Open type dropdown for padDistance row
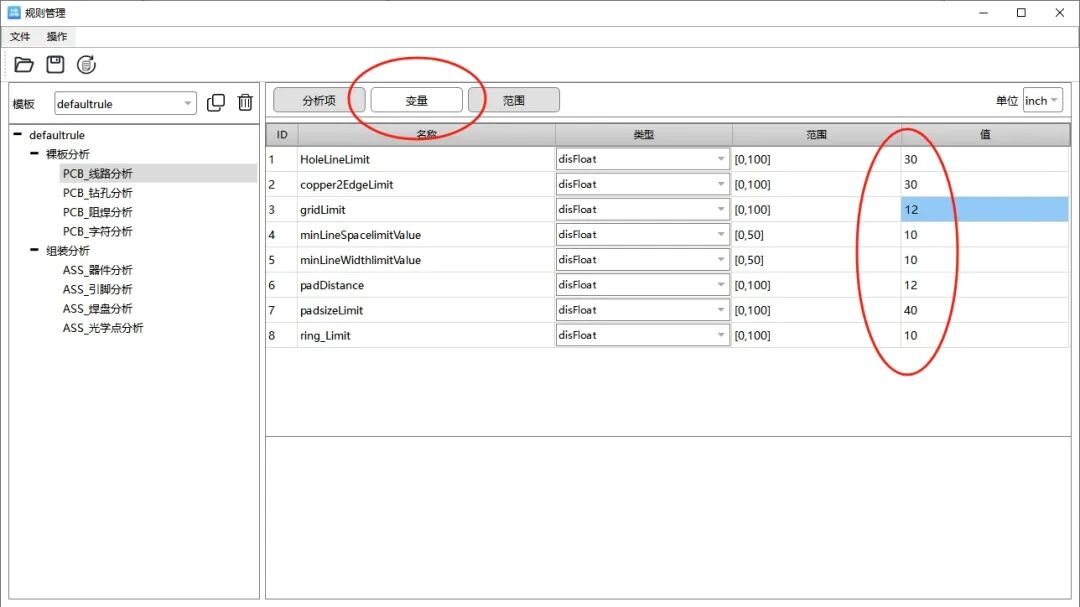This screenshot has height=607, width=1080. point(642,285)
